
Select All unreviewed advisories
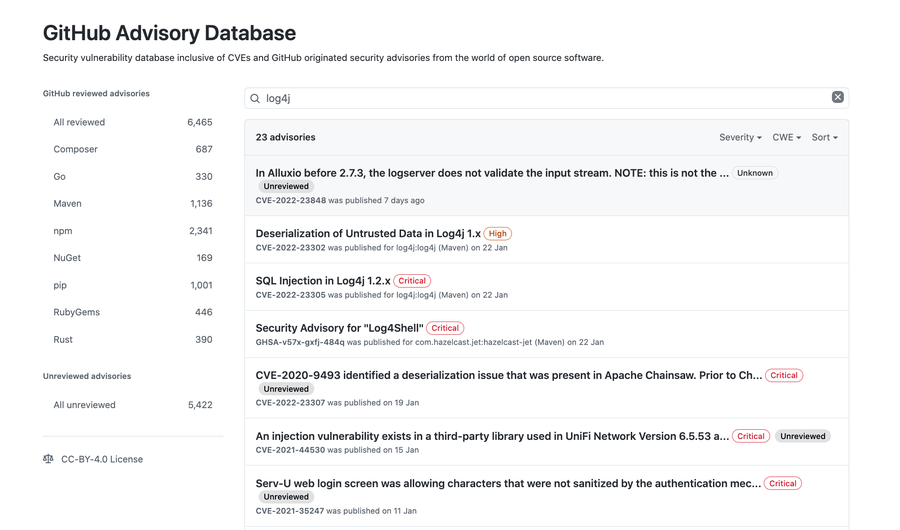click(x=133, y=405)
